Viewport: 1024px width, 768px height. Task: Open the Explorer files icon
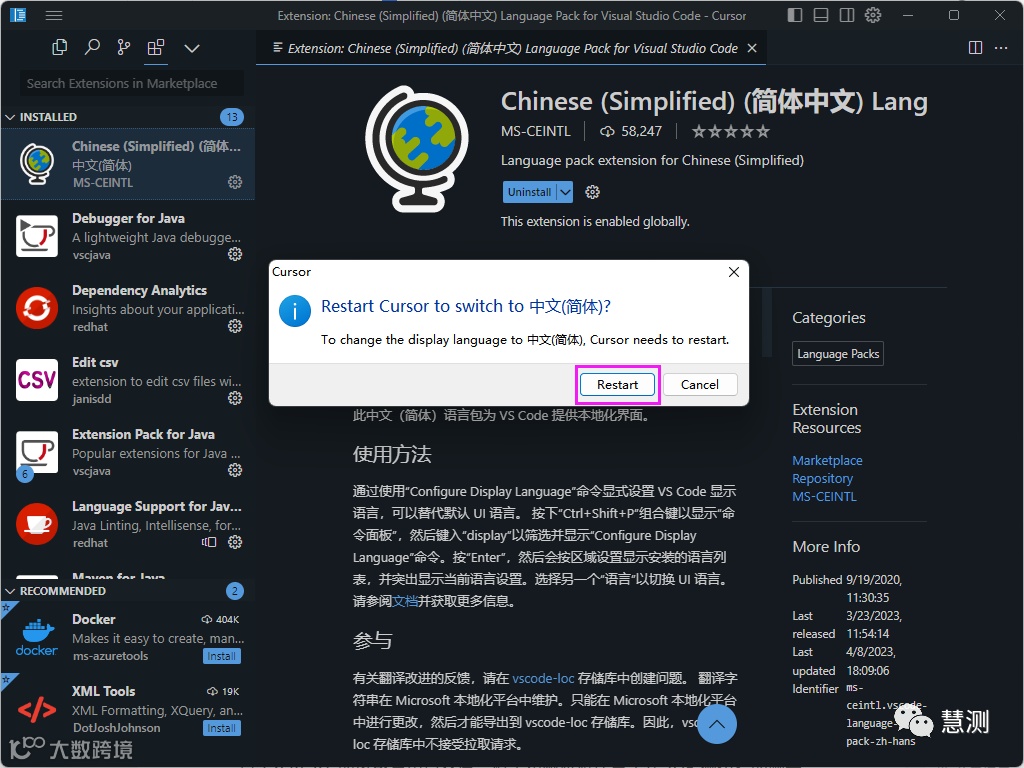click(59, 47)
